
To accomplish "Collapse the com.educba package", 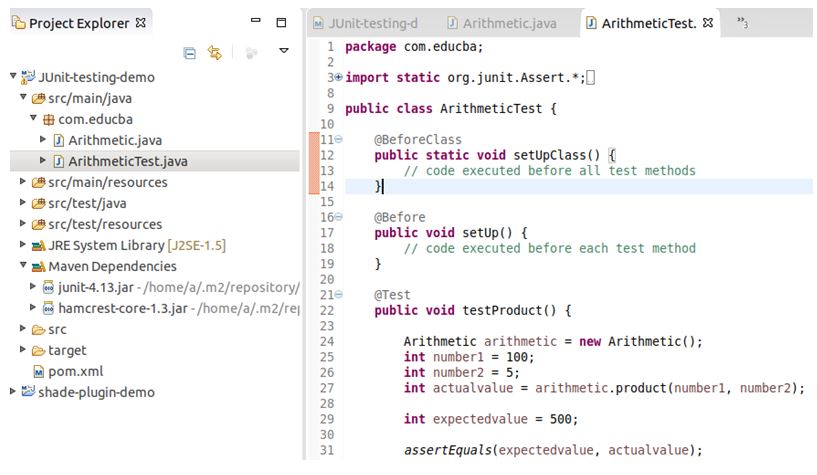I will [x=33, y=118].
